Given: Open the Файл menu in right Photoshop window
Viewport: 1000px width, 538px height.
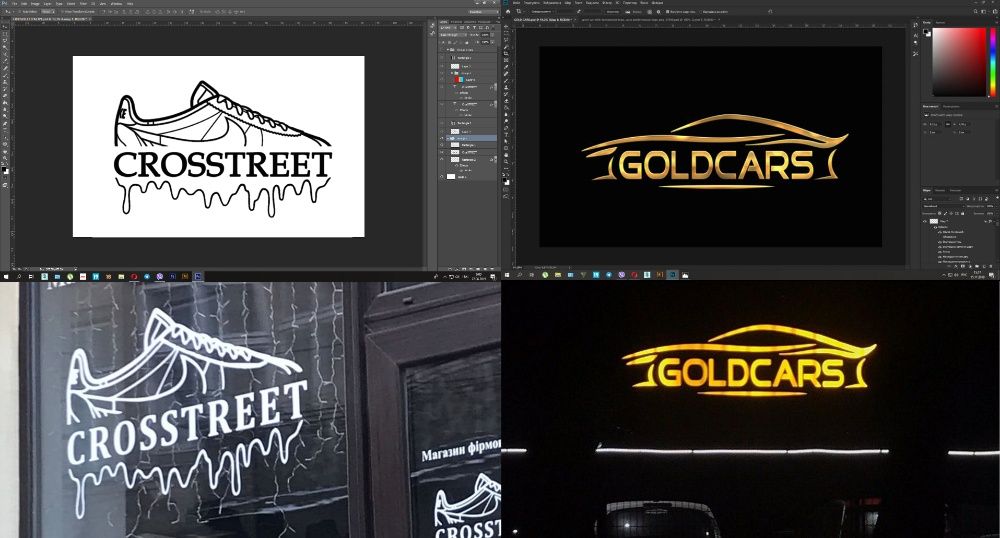Looking at the screenshot, I should (x=517, y=3).
